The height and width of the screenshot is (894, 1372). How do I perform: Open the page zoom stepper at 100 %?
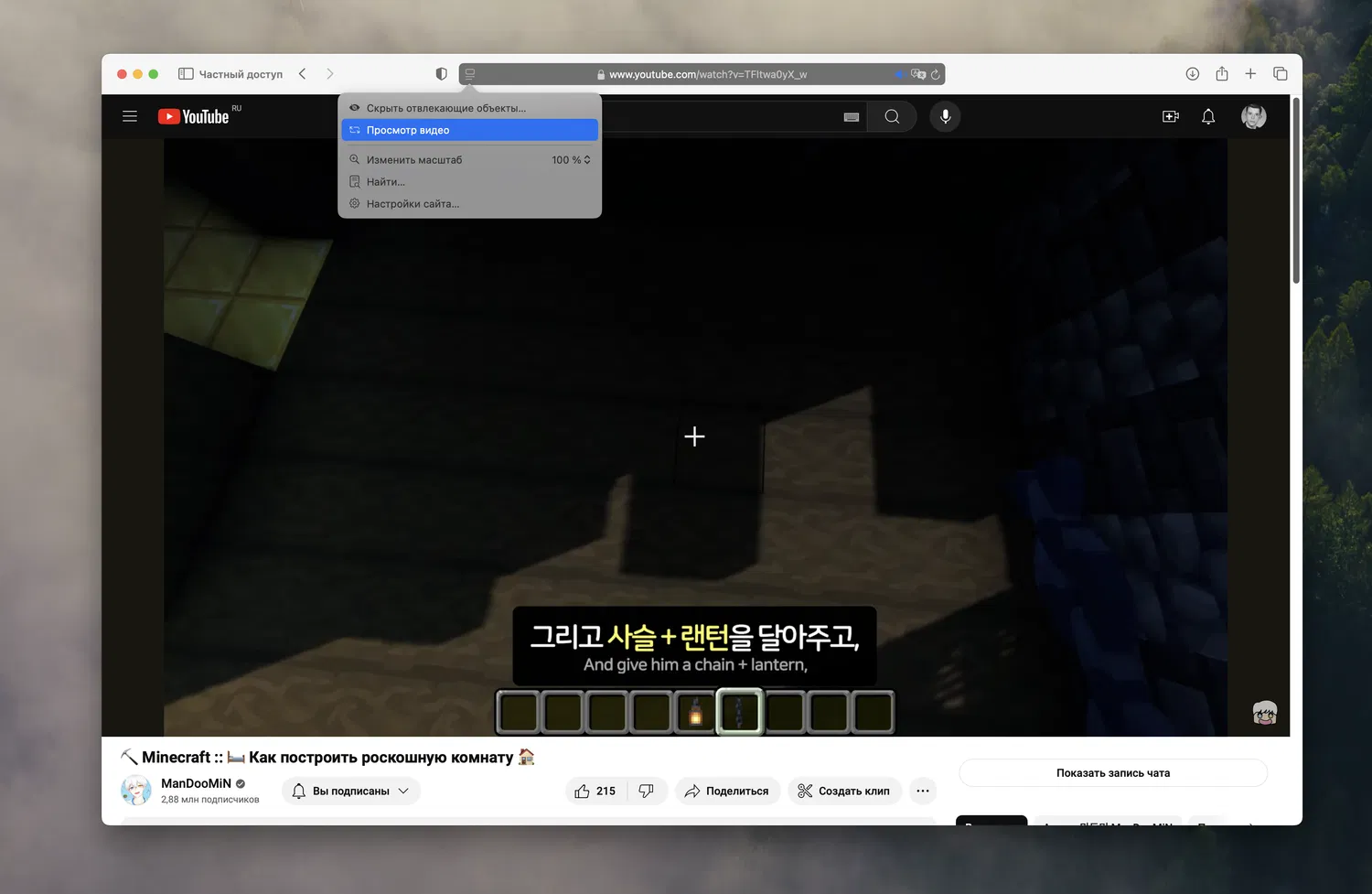572,159
